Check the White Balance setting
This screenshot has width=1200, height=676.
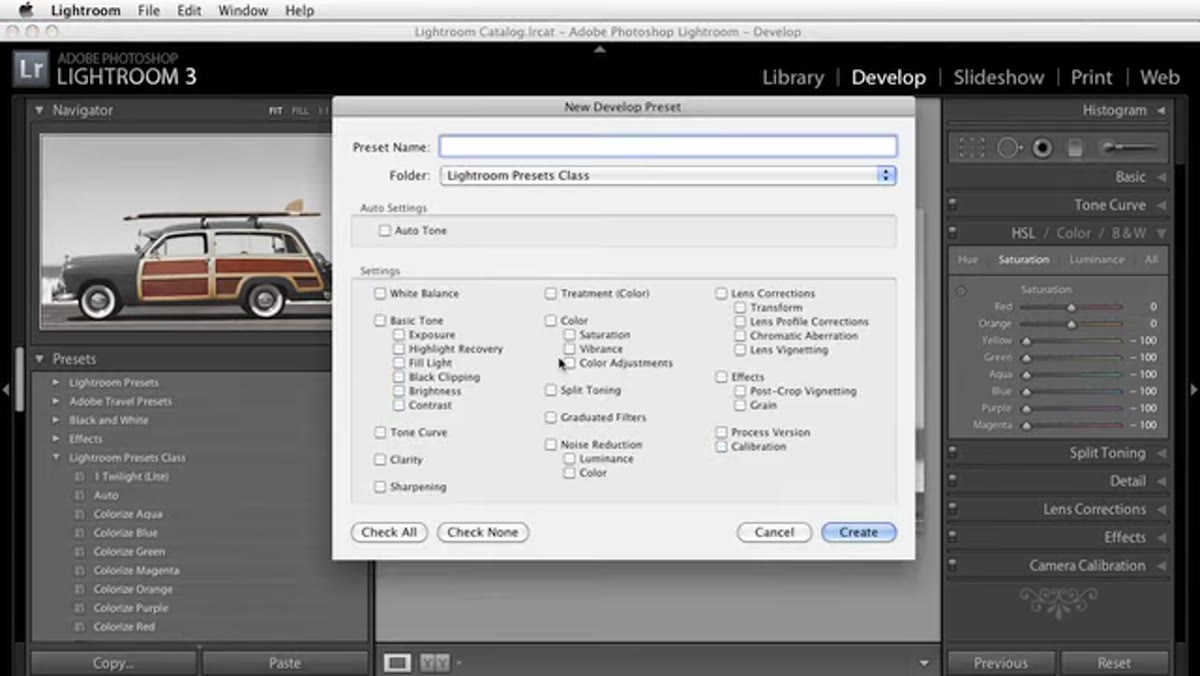click(380, 294)
